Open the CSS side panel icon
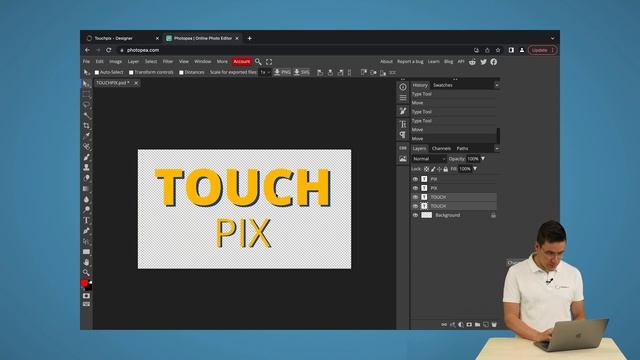 pyautogui.click(x=403, y=148)
